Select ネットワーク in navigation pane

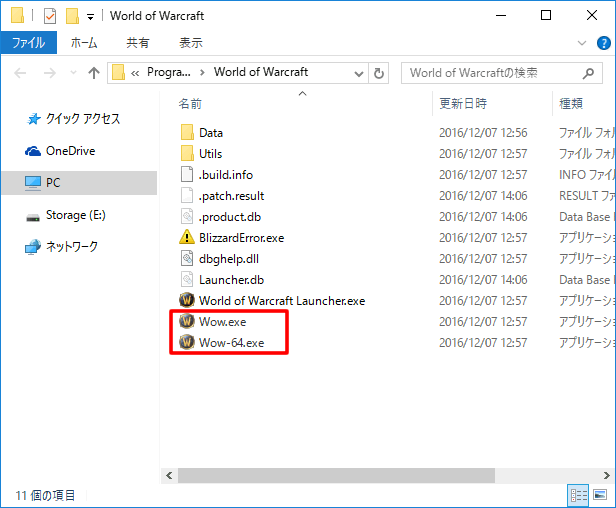[x=61, y=247]
